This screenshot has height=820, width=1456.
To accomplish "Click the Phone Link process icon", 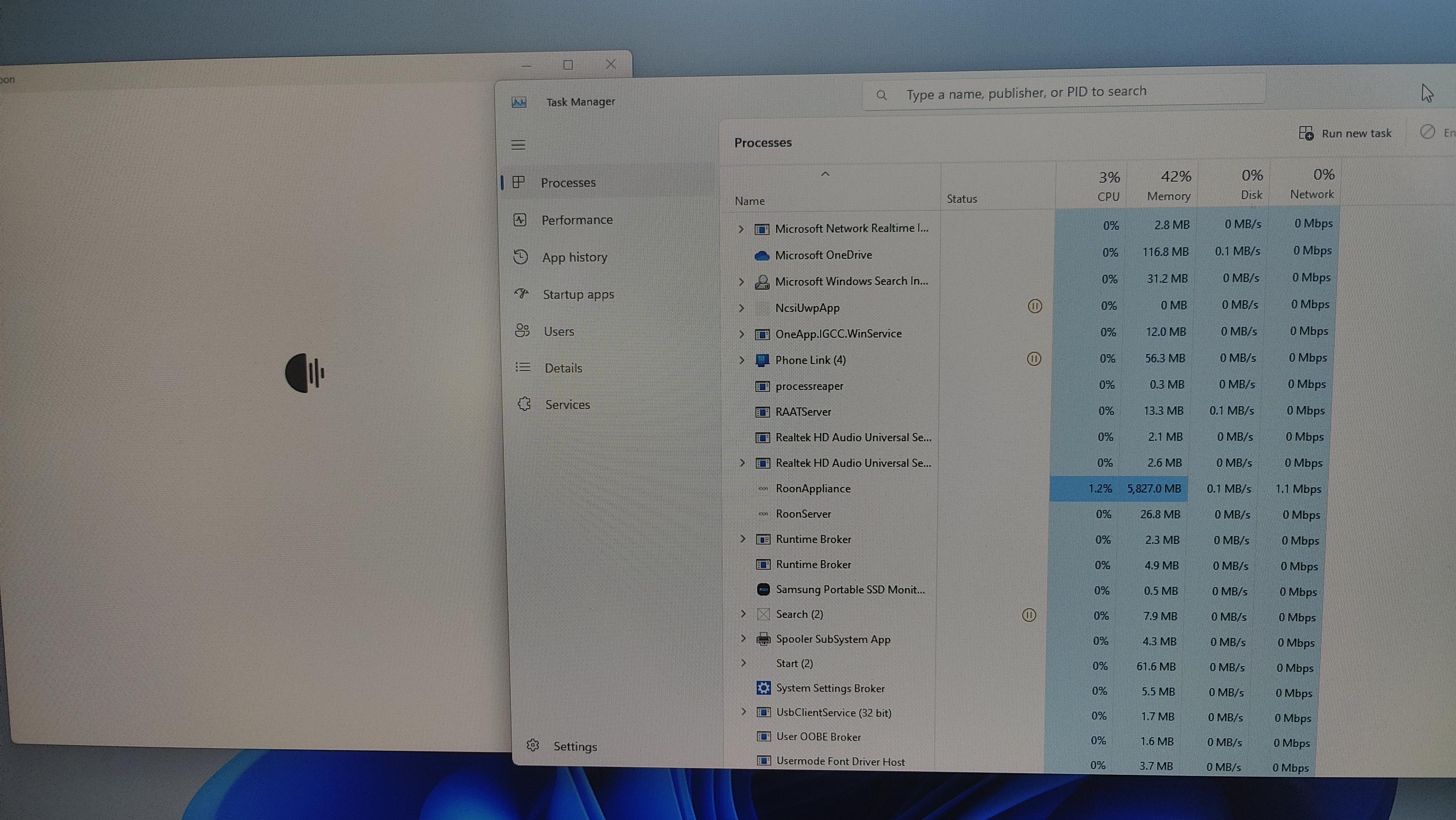I will [x=763, y=360].
